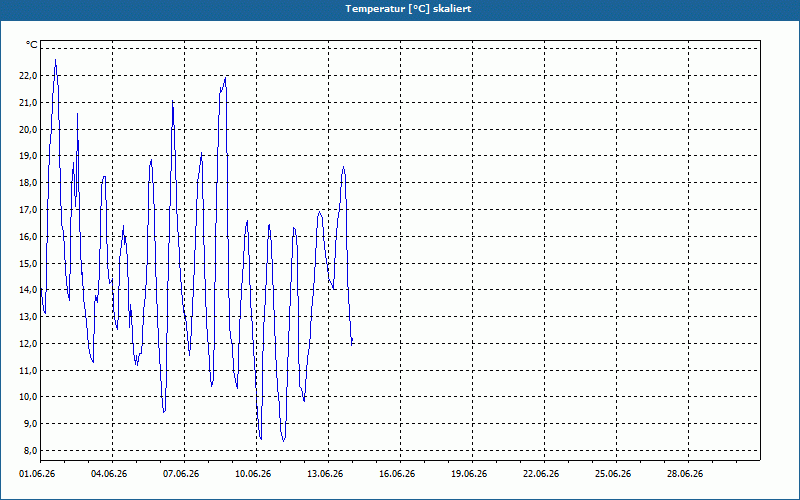Select the 10,0 y-axis tick label

pos(28,397)
